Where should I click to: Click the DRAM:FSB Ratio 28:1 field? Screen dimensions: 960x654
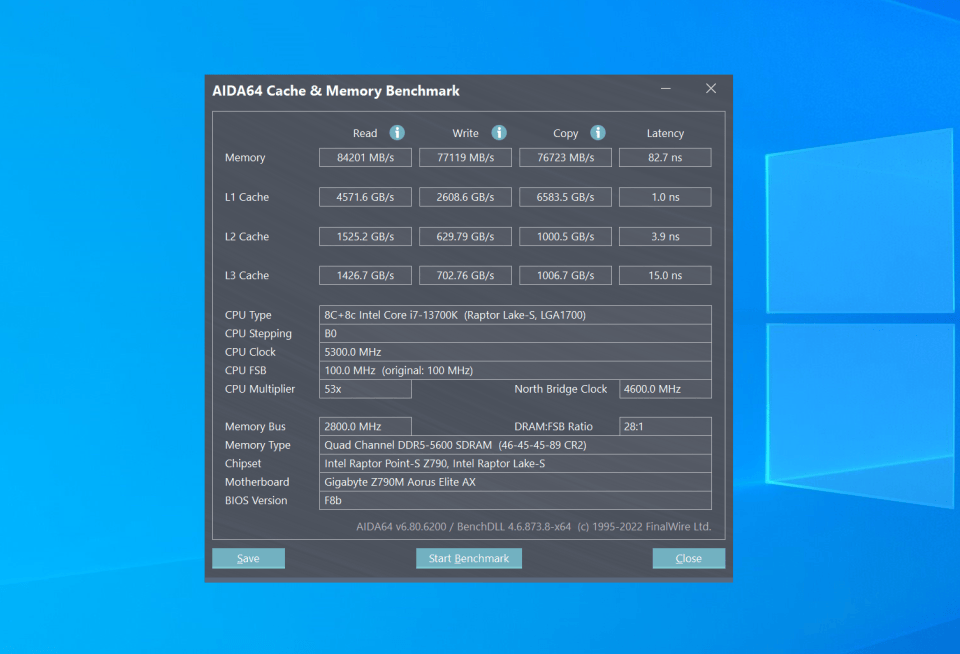(x=665, y=426)
